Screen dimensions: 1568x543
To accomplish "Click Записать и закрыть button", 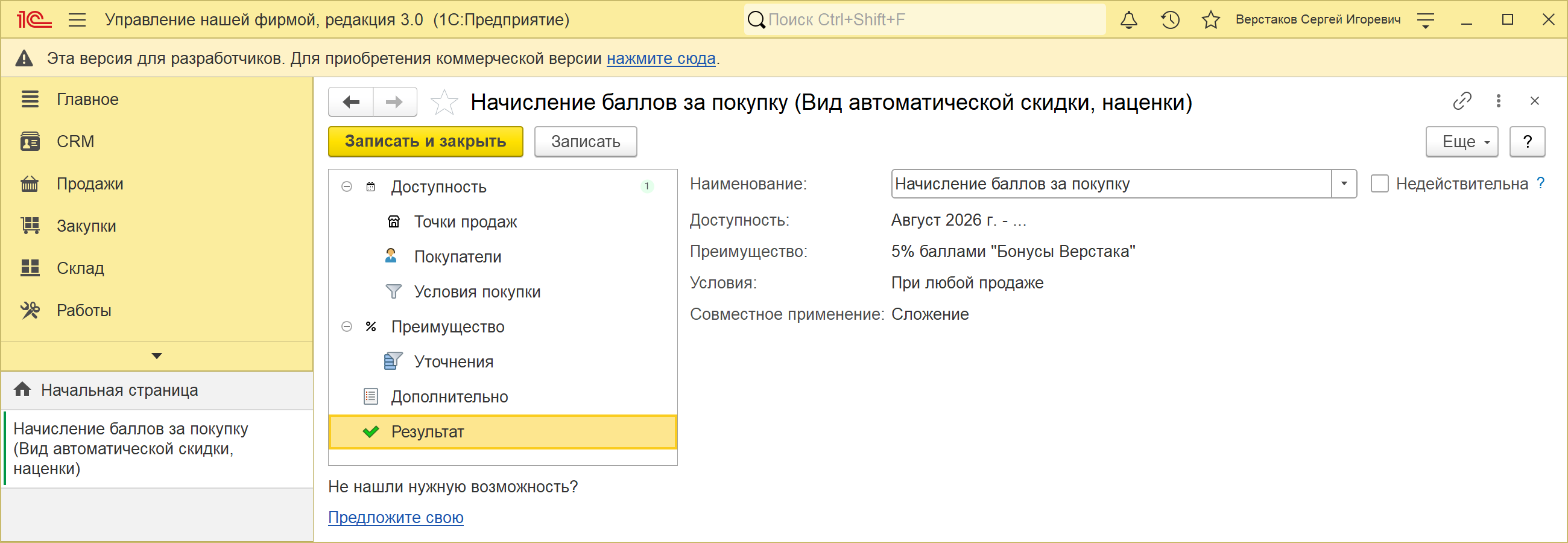I will pyautogui.click(x=426, y=141).
